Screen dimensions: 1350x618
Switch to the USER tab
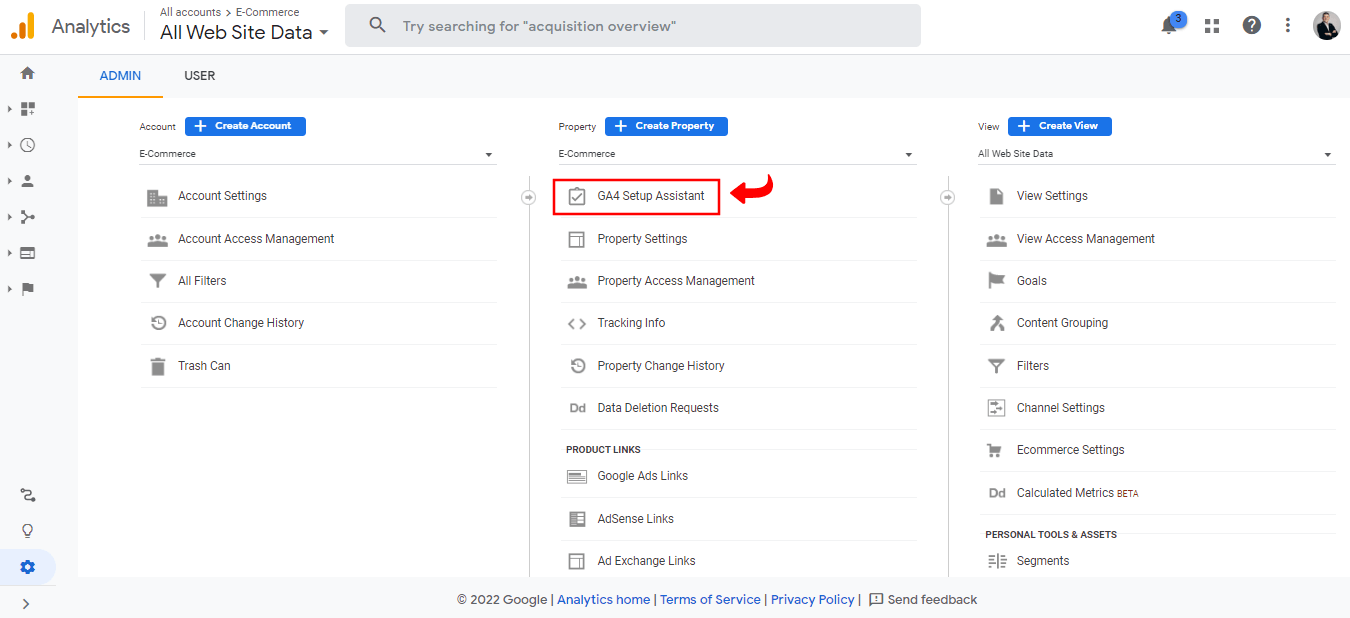click(x=199, y=75)
